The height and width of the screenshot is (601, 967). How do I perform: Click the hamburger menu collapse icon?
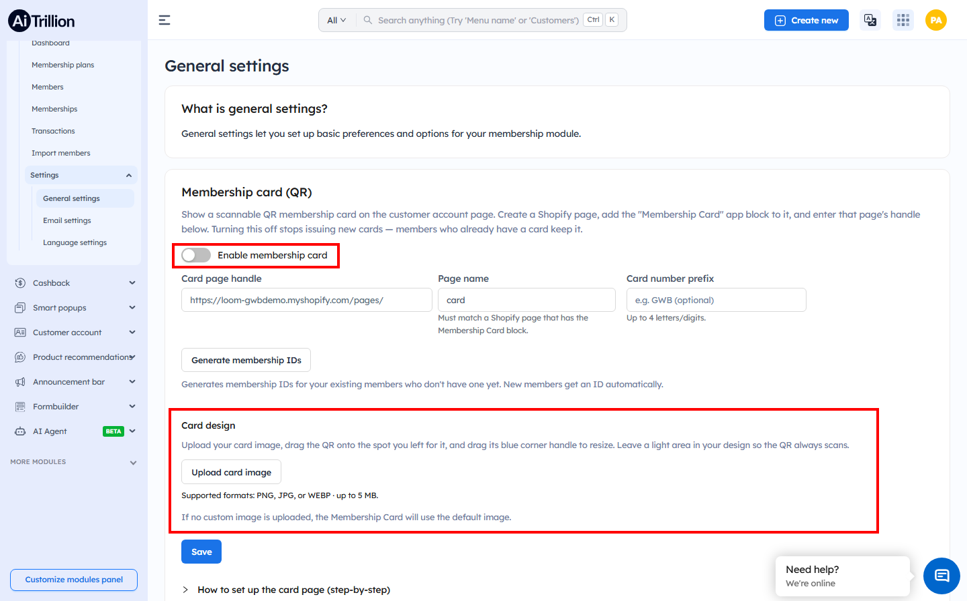click(x=164, y=20)
